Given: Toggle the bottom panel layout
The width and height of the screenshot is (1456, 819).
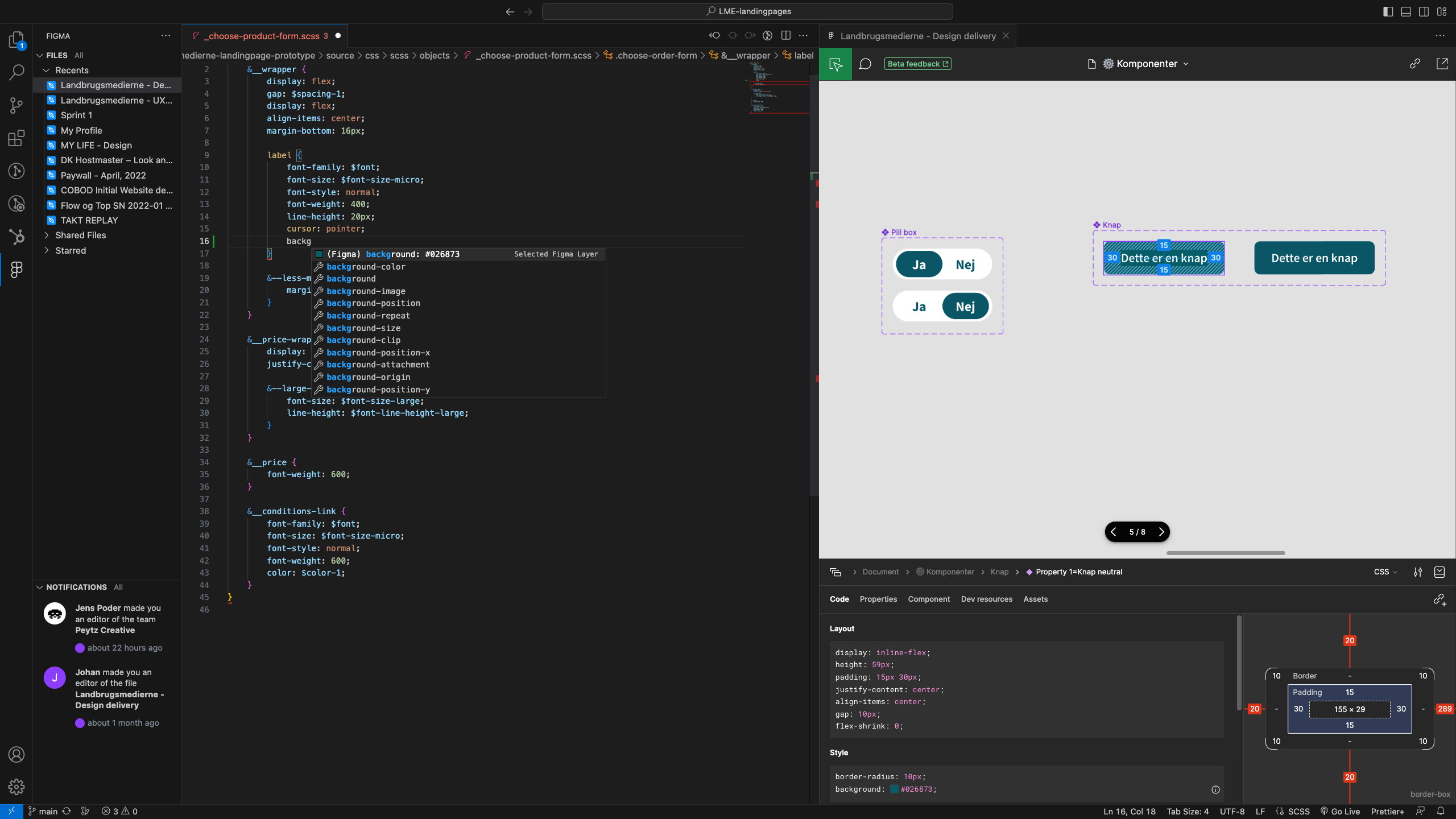Looking at the screenshot, I should (x=1406, y=11).
